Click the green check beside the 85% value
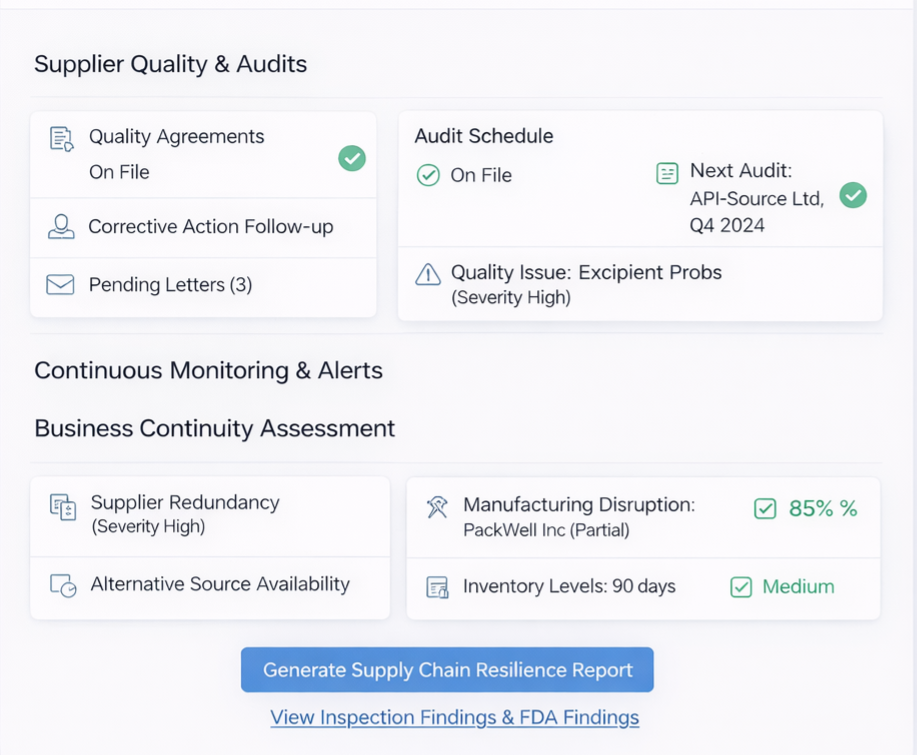 (765, 509)
